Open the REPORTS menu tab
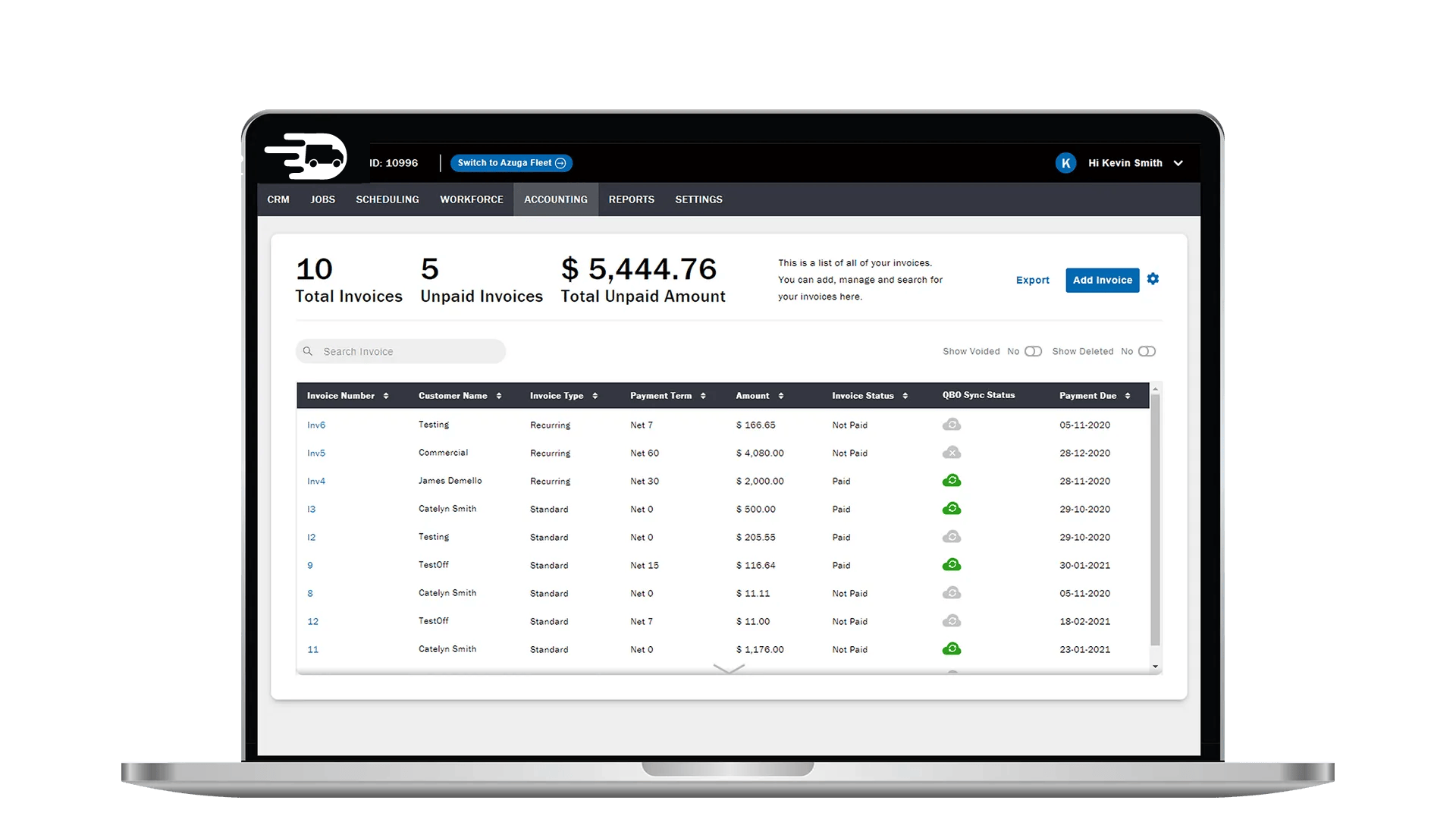The height and width of the screenshot is (819, 1456). tap(631, 199)
